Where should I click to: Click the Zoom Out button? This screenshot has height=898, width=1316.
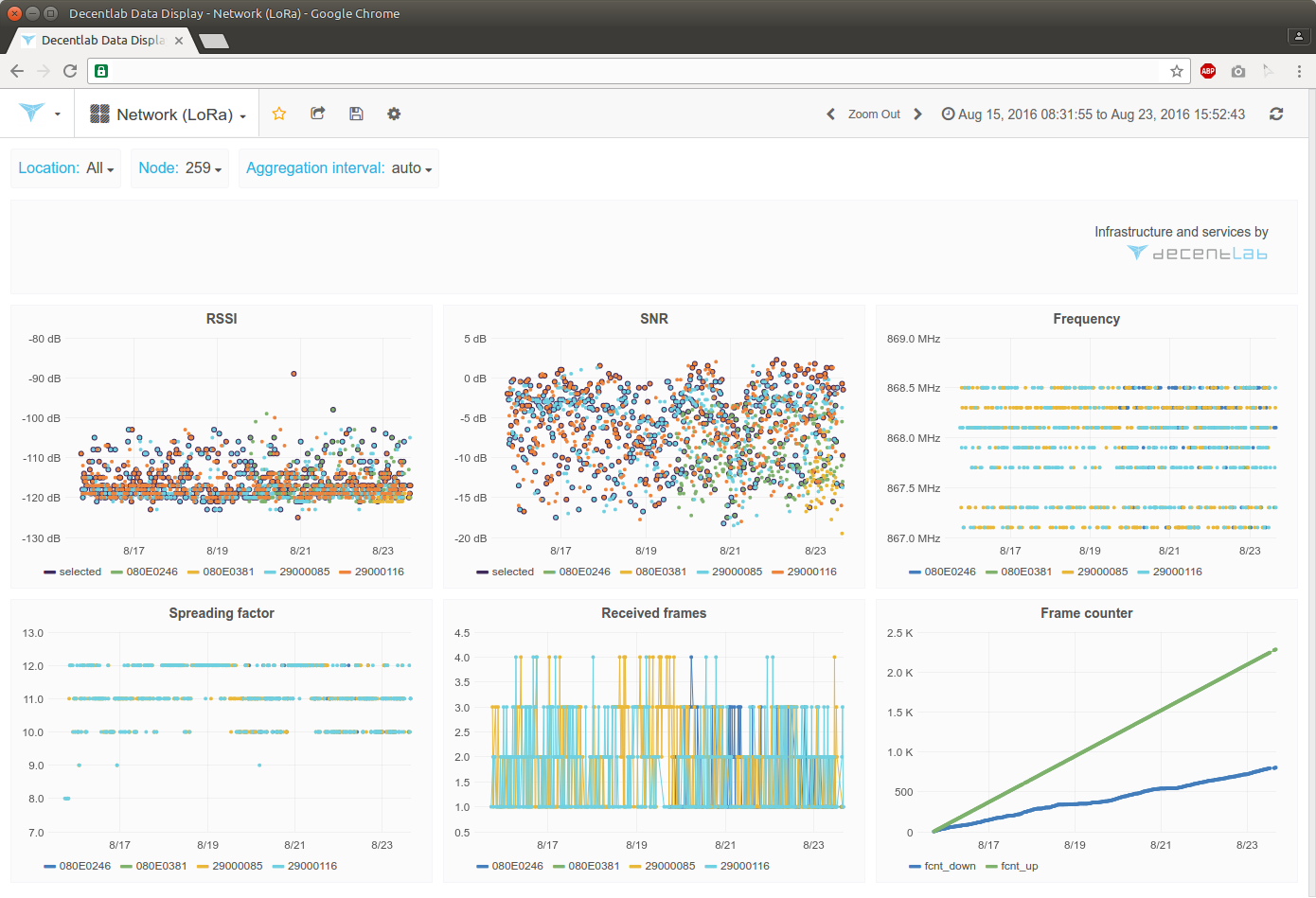(x=874, y=114)
